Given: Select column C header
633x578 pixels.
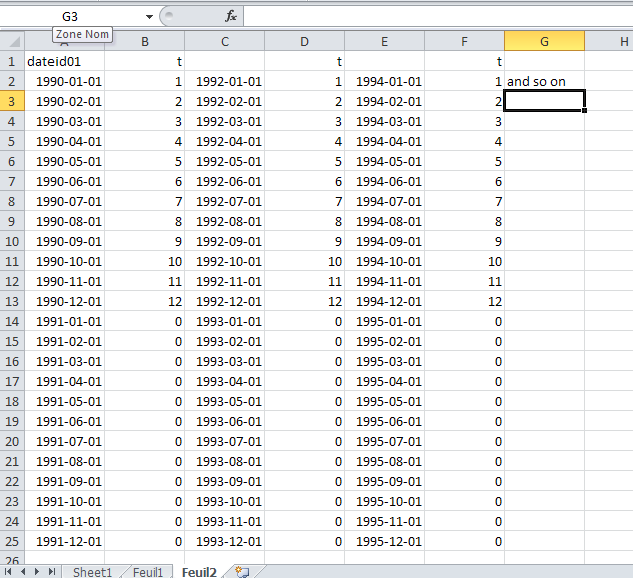Looking at the screenshot, I should pos(224,41).
